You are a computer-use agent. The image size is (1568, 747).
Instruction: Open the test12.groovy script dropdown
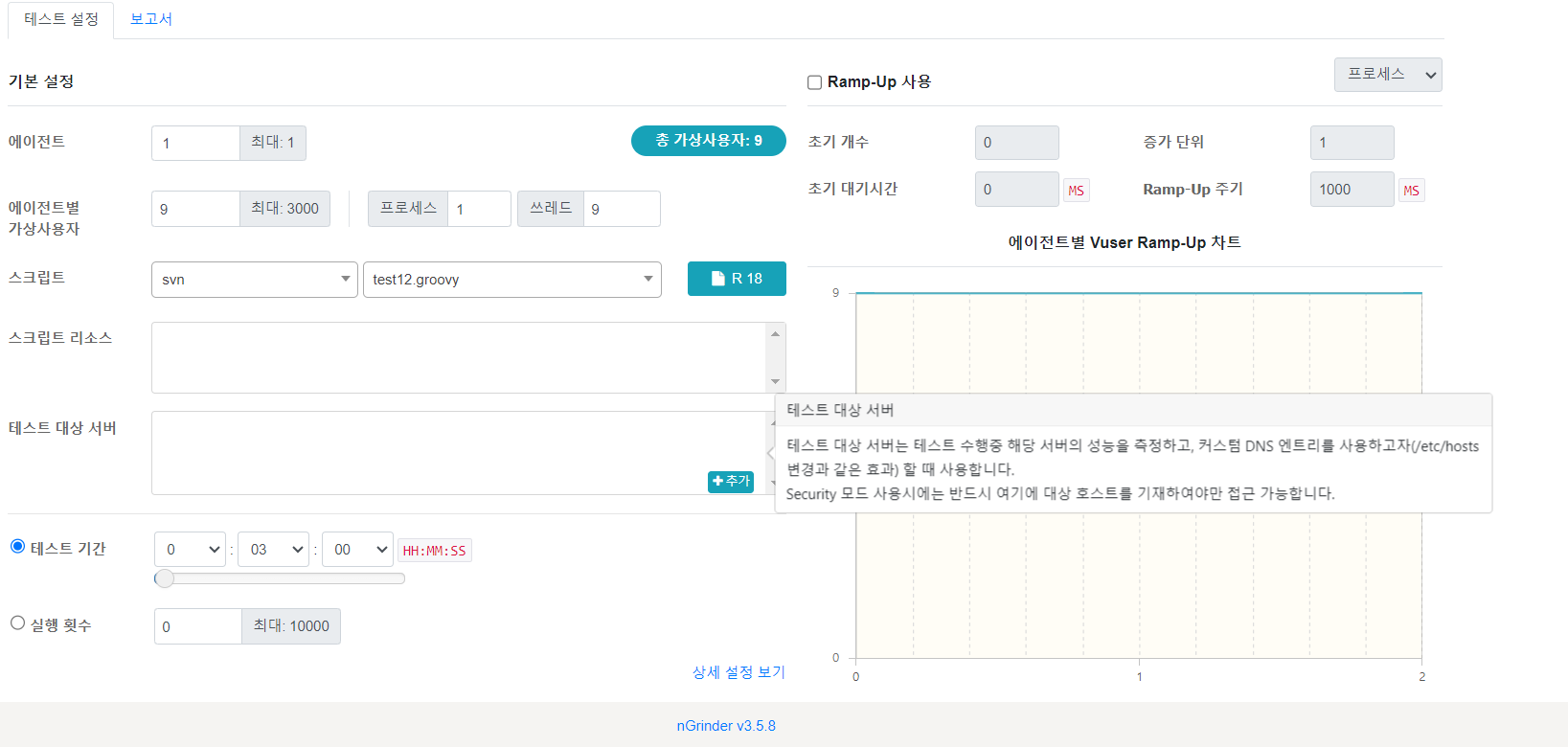[x=512, y=280]
